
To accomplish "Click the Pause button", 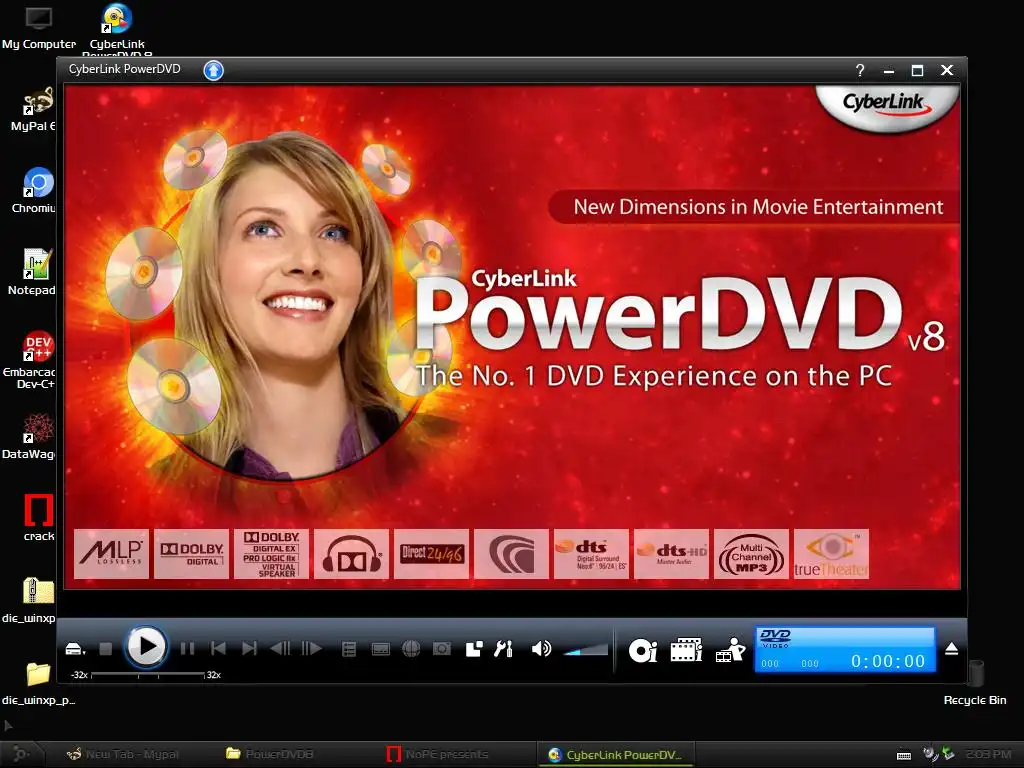I will [187, 648].
